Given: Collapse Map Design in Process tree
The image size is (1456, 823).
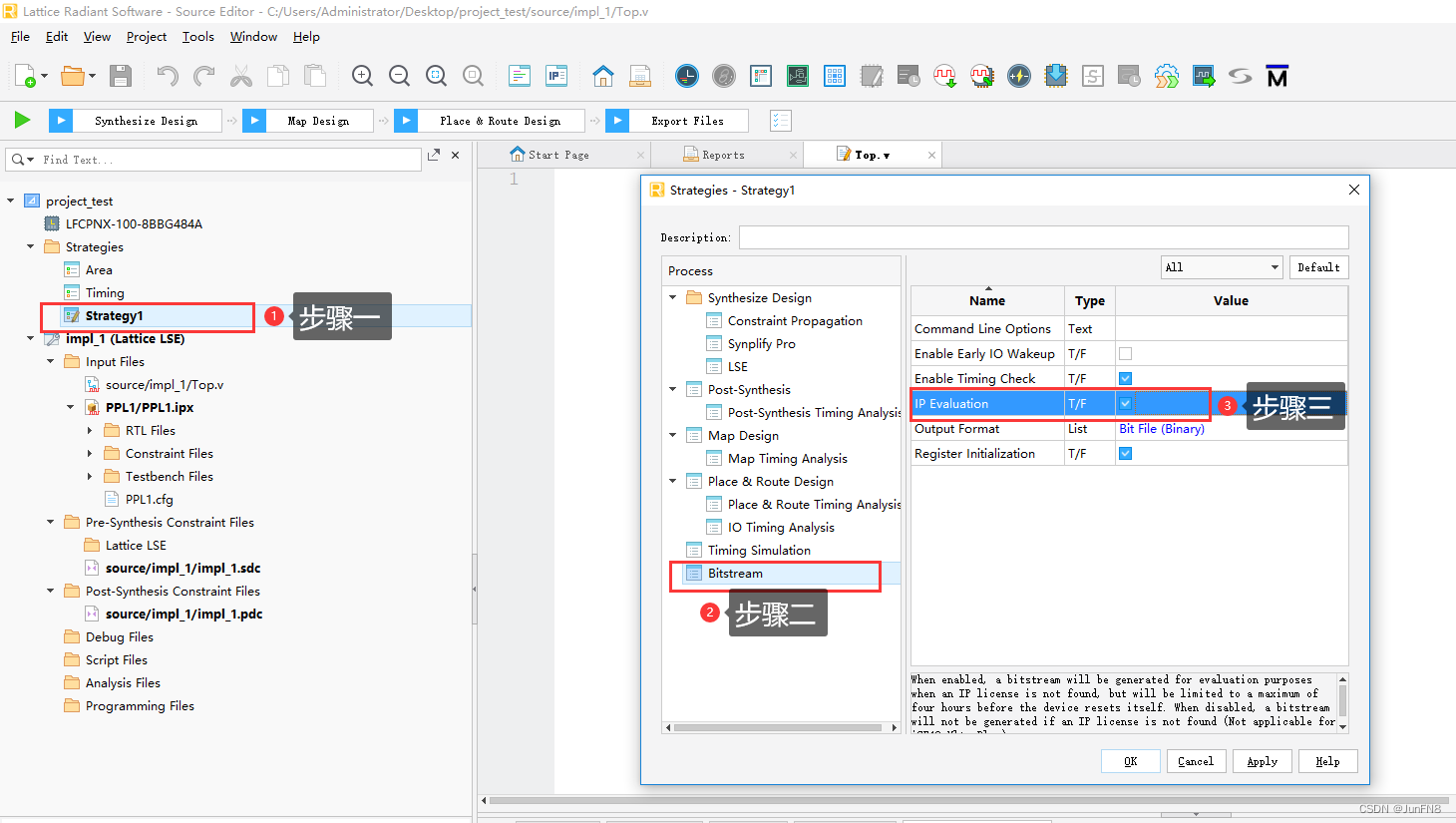Looking at the screenshot, I should (x=673, y=435).
